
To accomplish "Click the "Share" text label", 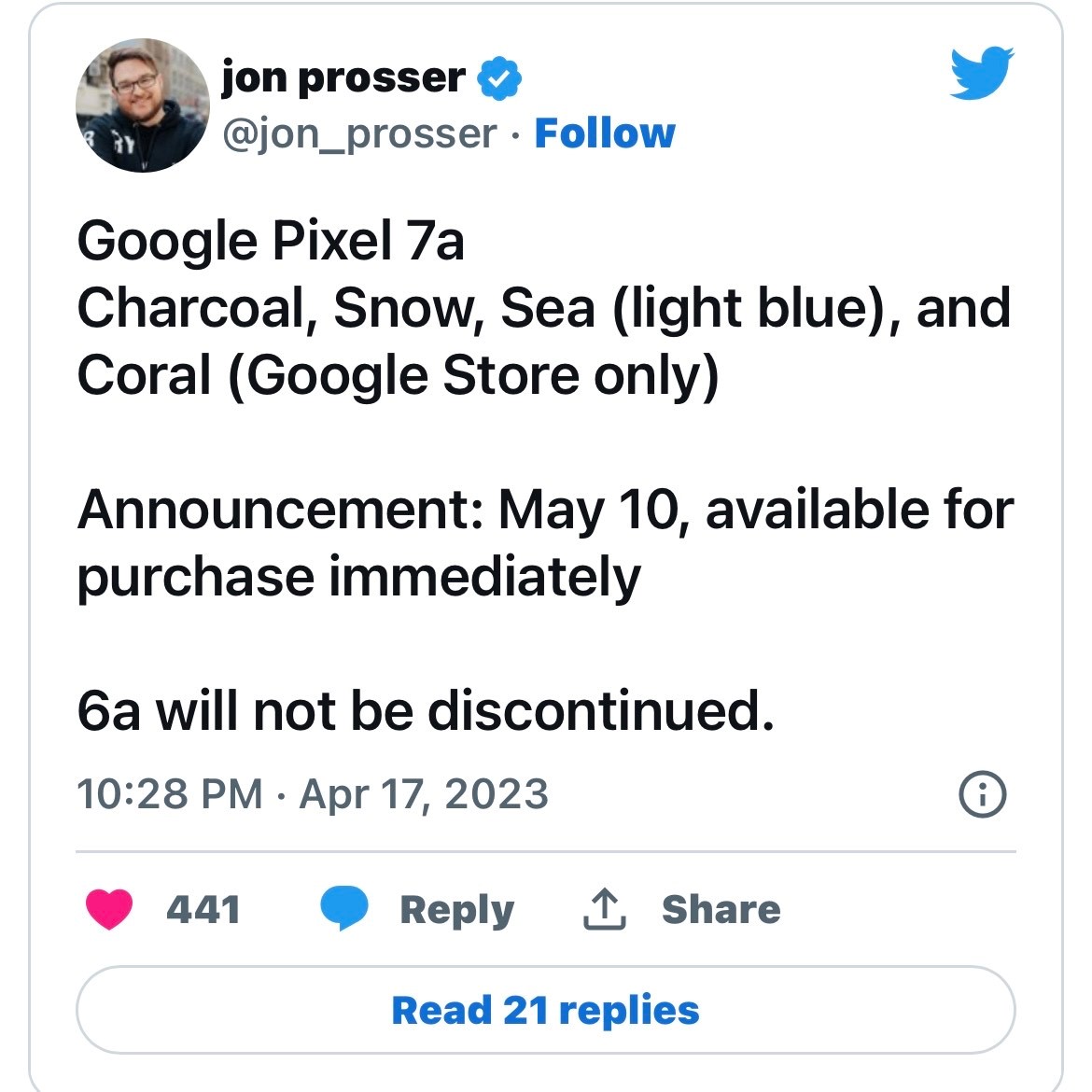I will [x=721, y=909].
